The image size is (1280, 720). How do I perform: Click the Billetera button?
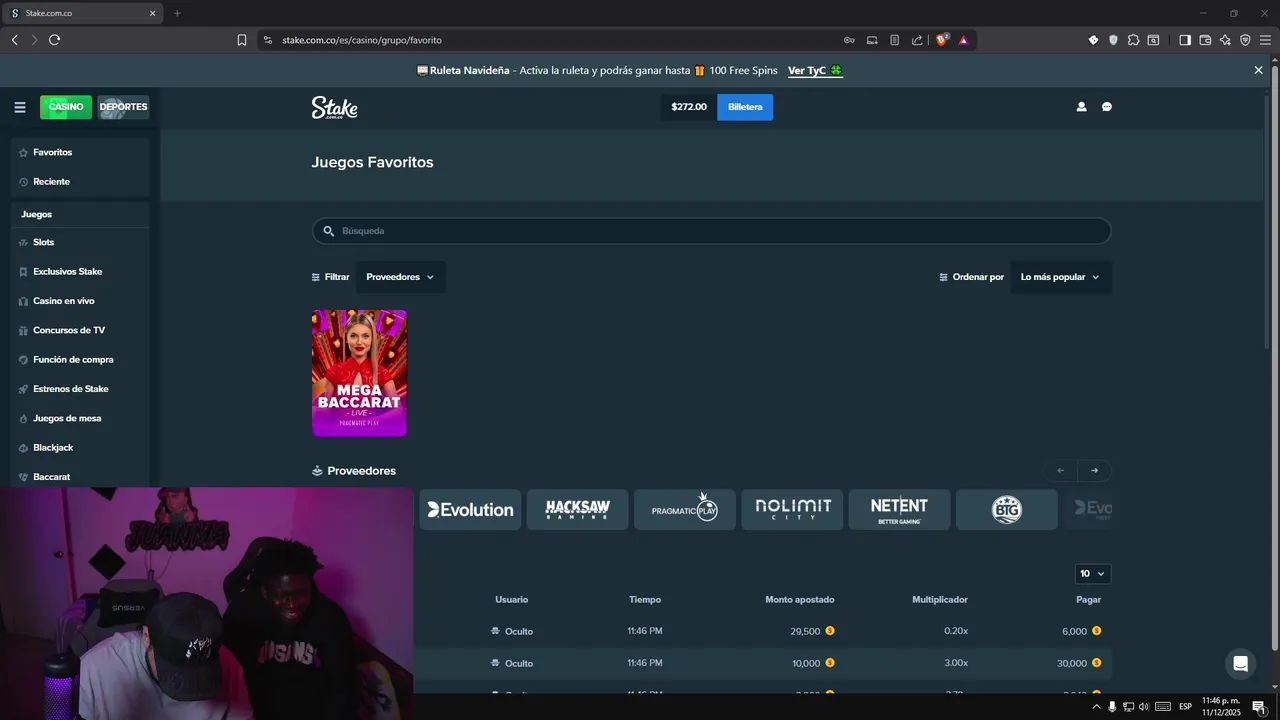(745, 107)
